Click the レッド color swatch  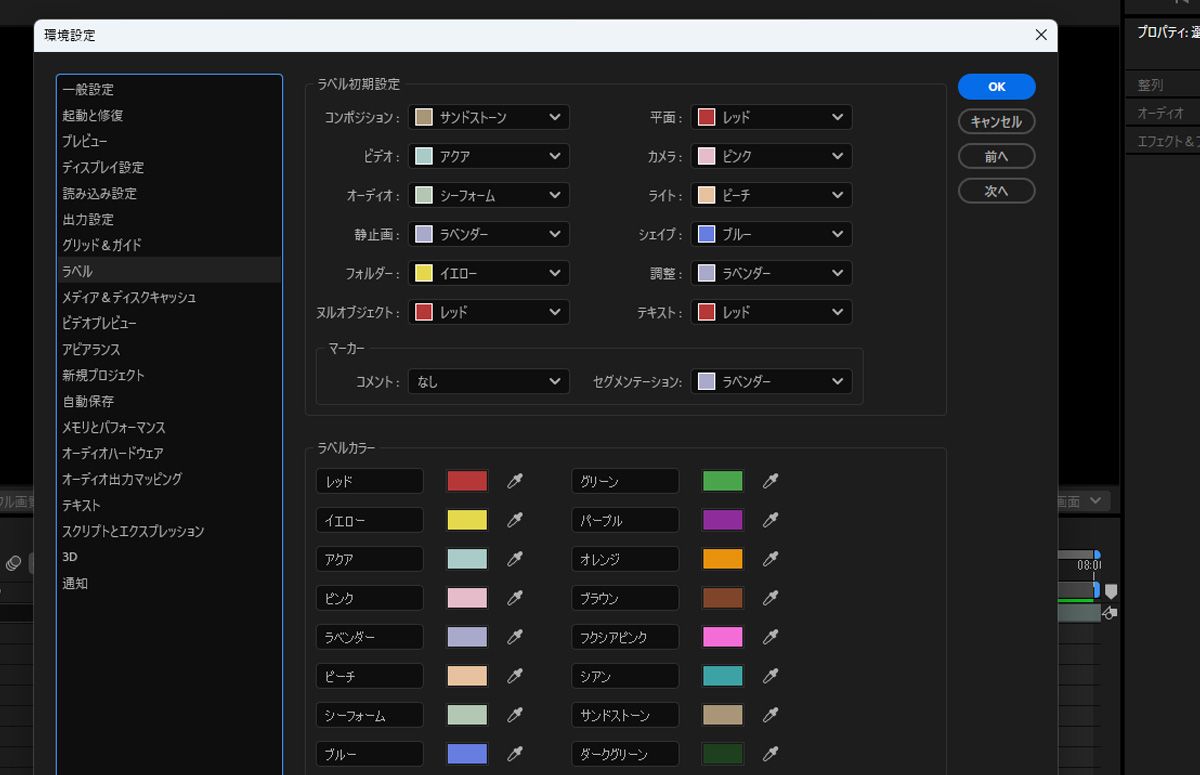tap(467, 481)
